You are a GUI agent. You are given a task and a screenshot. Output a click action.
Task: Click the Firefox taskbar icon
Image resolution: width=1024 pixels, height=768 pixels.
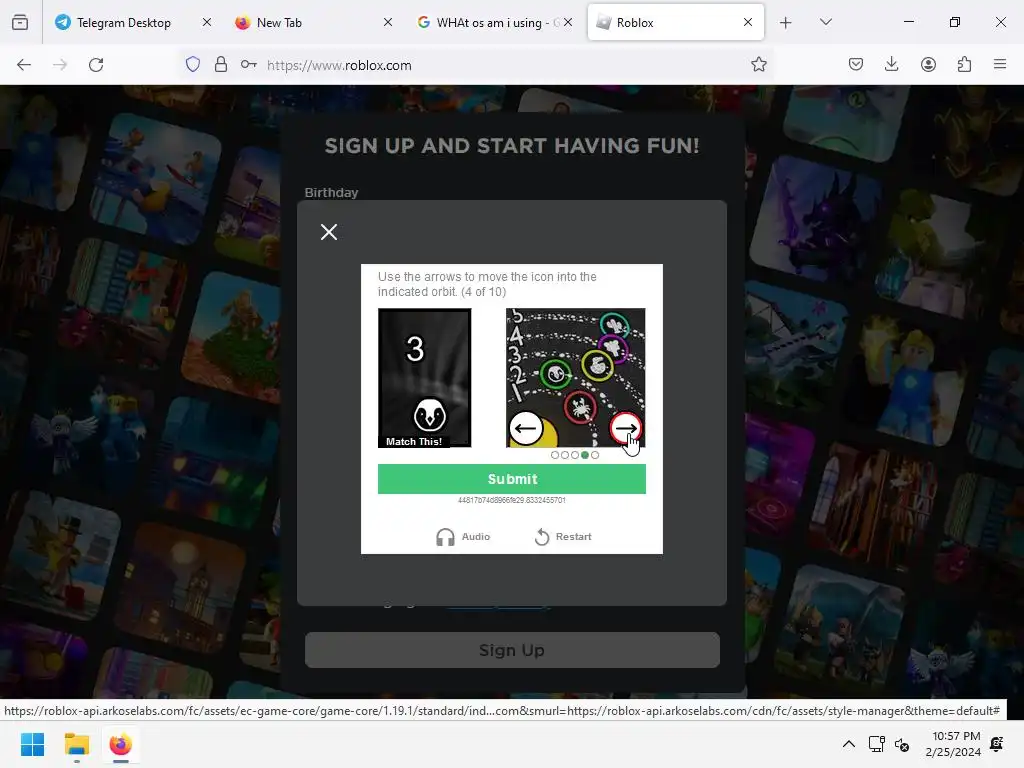(120, 744)
